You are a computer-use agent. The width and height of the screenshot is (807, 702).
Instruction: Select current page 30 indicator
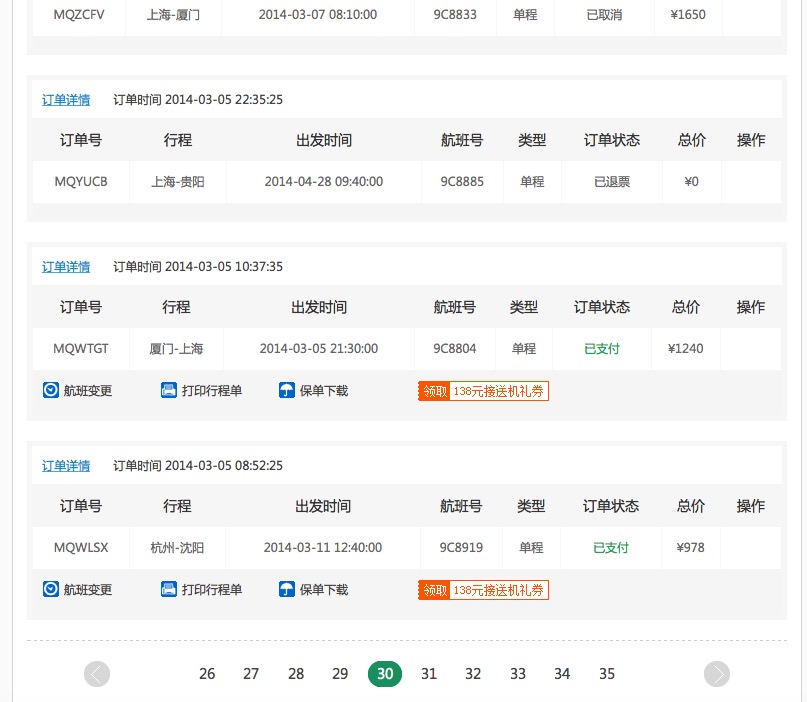385,674
